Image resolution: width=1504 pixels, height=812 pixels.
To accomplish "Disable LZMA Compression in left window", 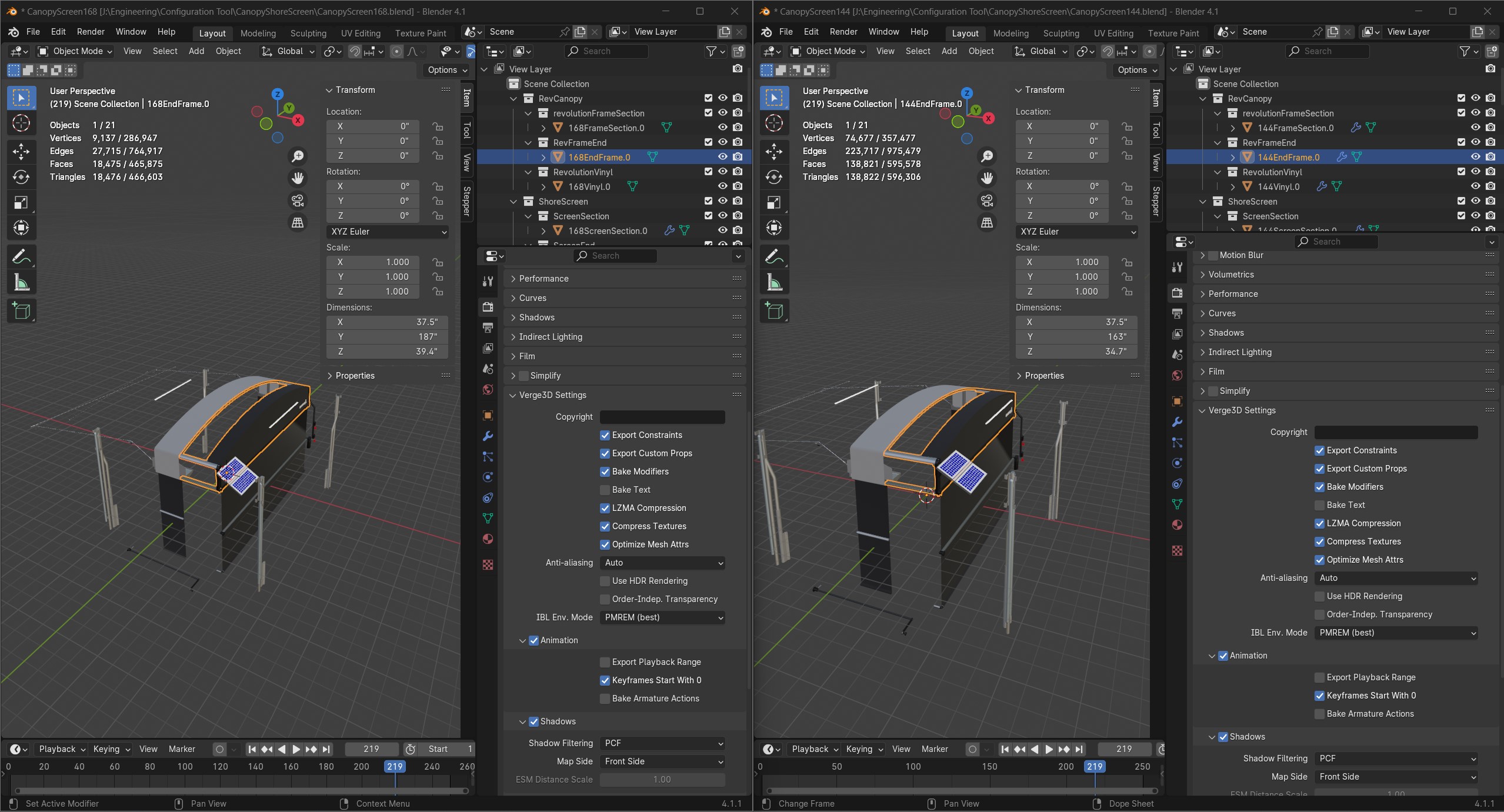I will [x=605, y=508].
